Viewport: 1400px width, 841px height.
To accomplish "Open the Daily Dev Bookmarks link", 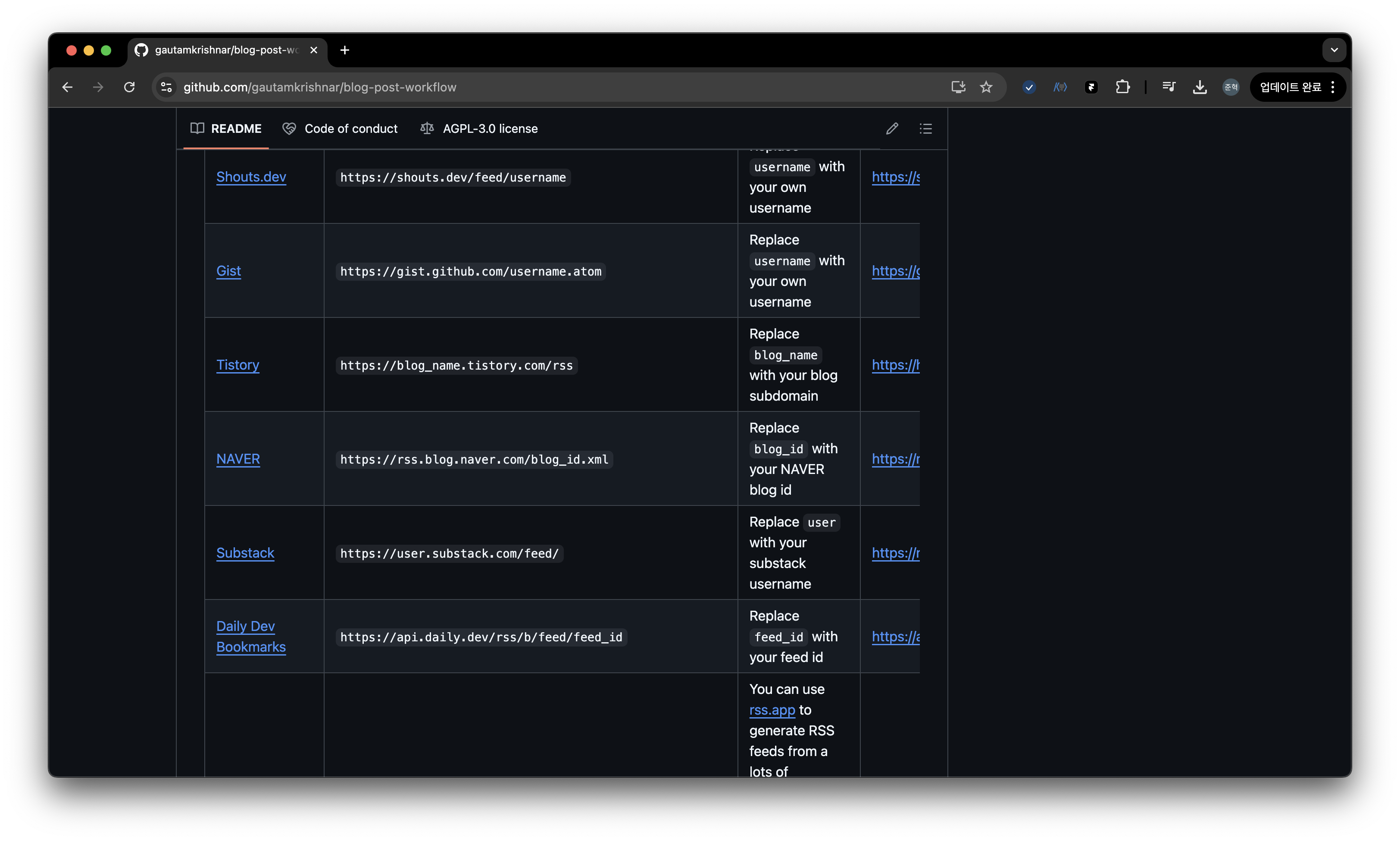I will tap(251, 637).
